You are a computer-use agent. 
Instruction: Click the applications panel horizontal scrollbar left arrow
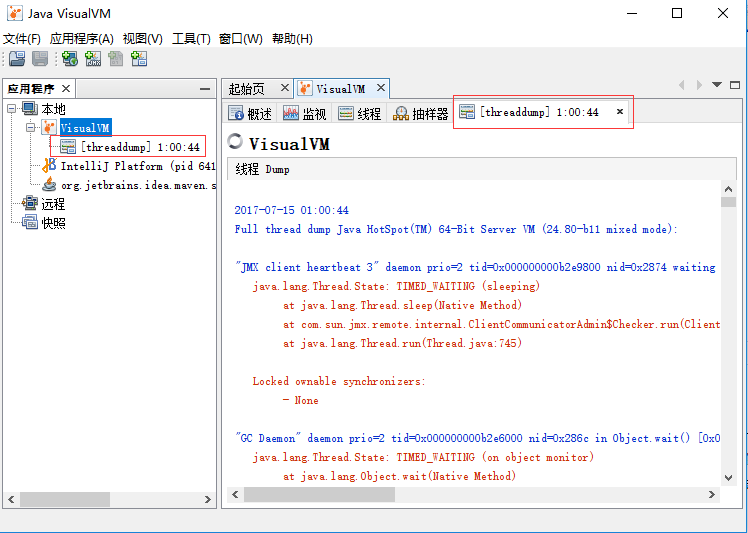[x=11, y=500]
